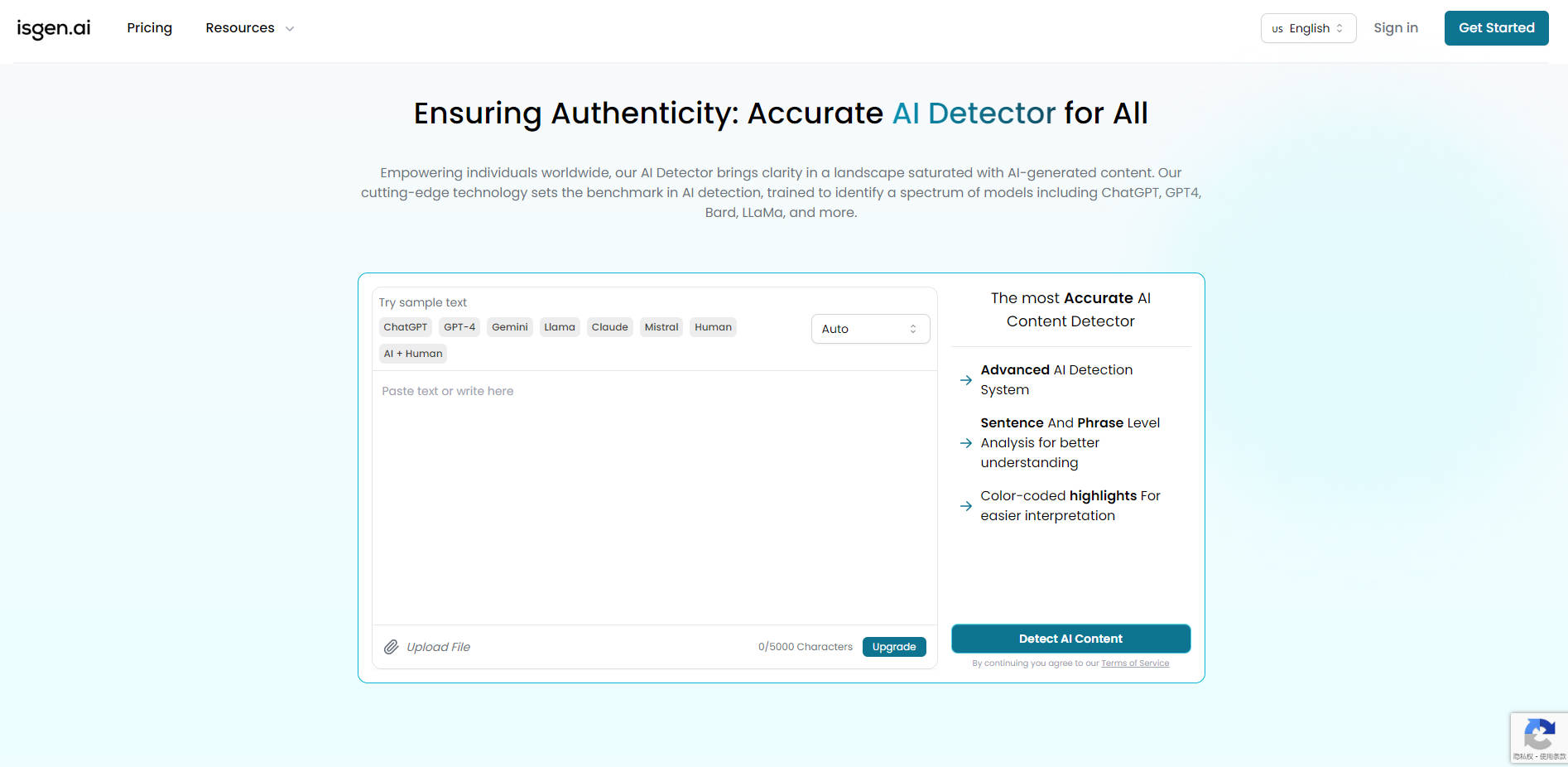1568x767 pixels.
Task: Open the Terms of Service link
Action: pos(1135,663)
